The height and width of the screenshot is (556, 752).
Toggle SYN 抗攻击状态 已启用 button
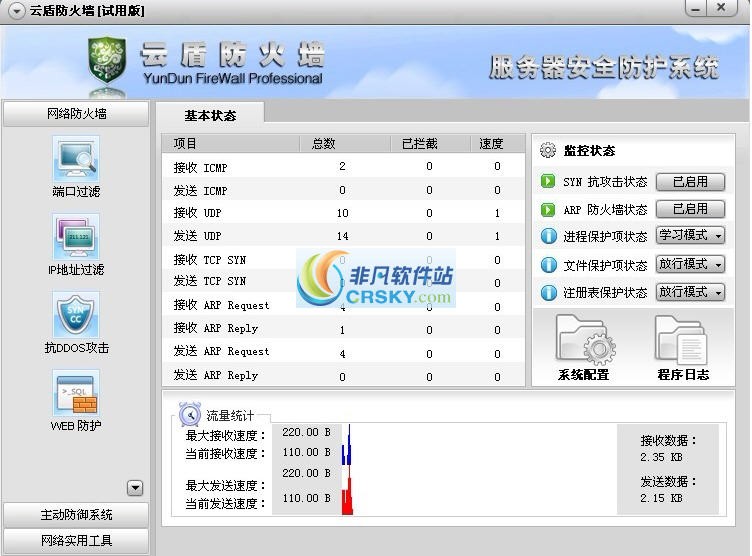(689, 182)
